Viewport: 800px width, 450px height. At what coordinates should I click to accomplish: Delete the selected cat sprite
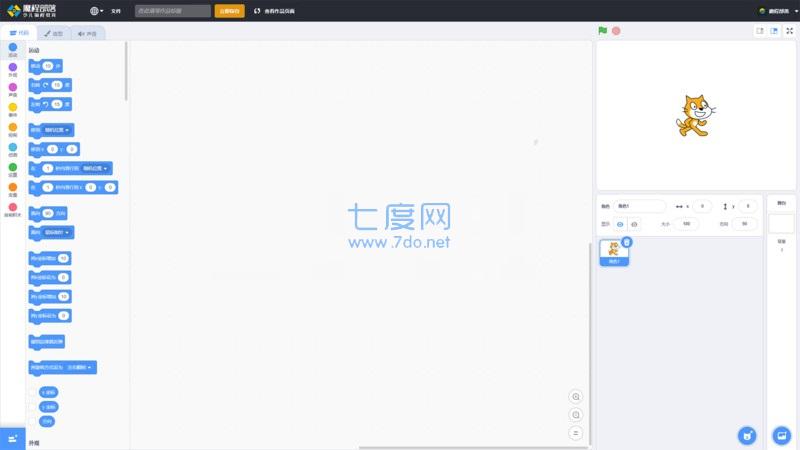click(x=627, y=242)
